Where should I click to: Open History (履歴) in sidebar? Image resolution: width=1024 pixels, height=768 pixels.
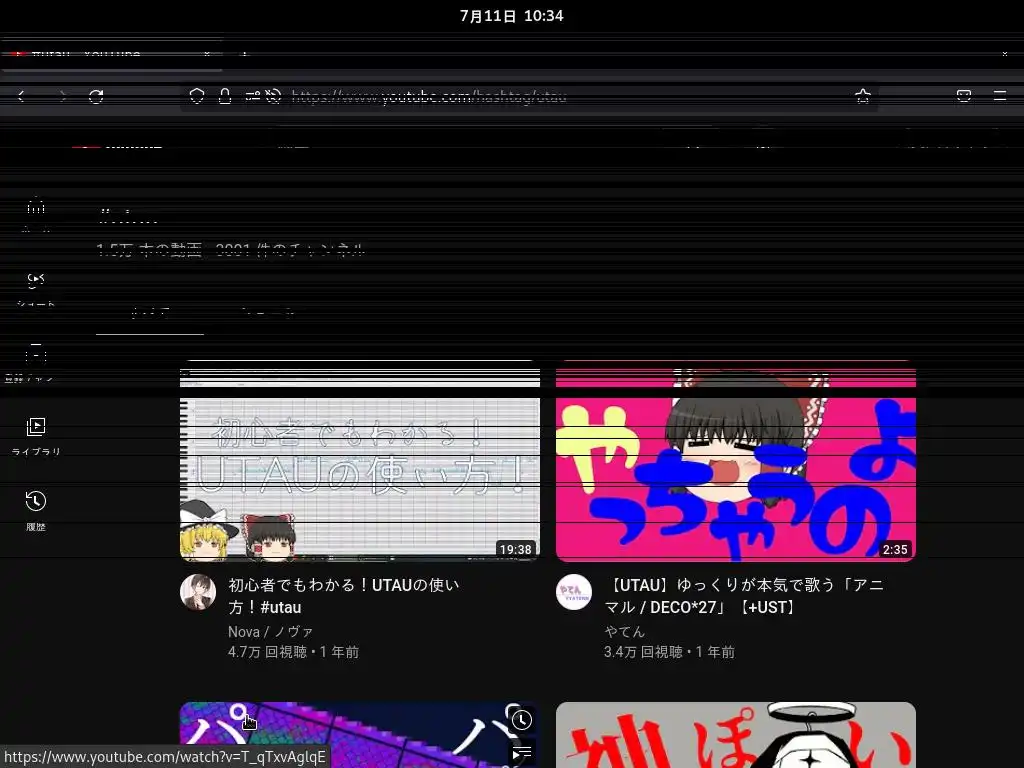click(x=36, y=510)
